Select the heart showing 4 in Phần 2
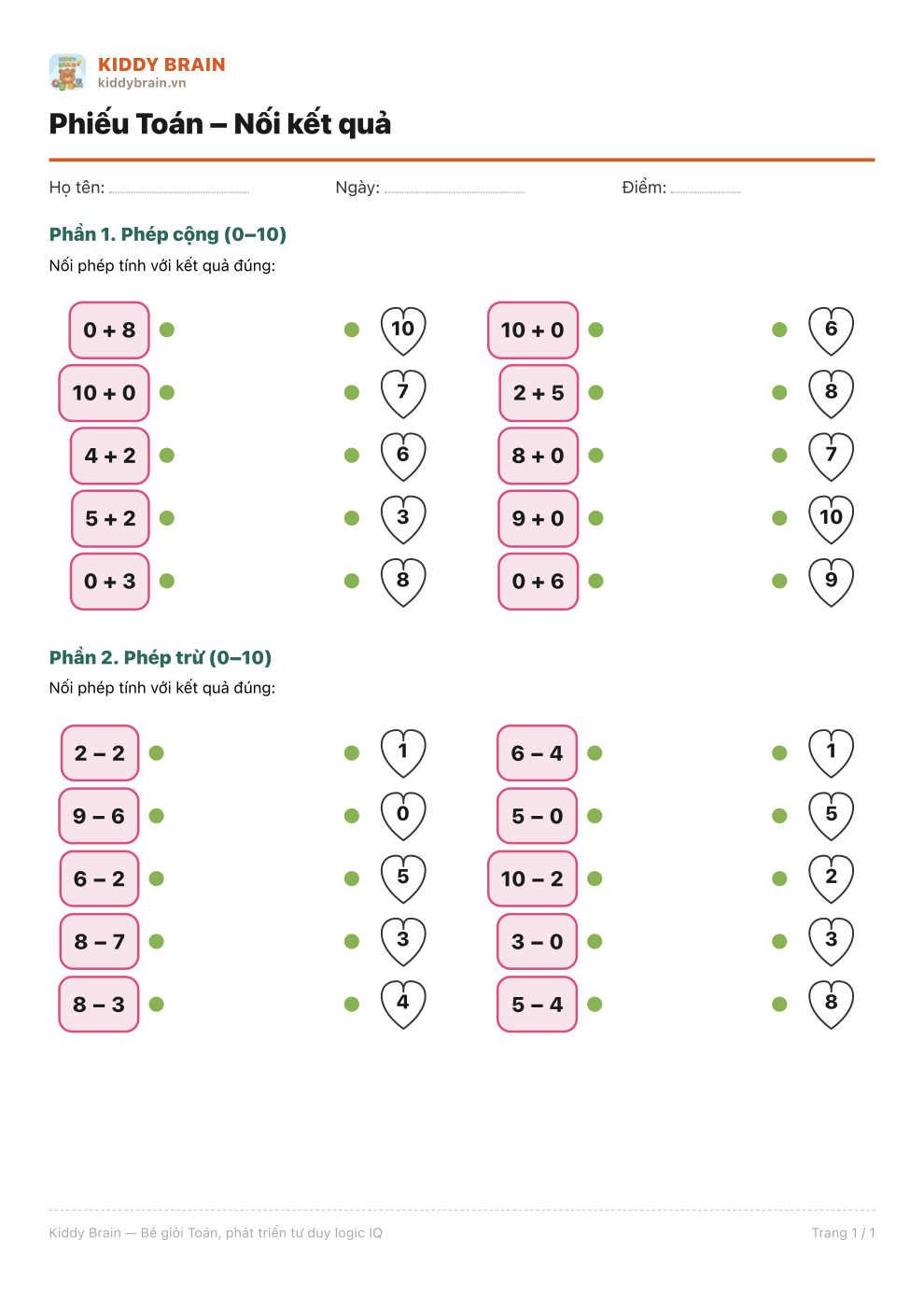Image resolution: width=924 pixels, height=1307 pixels. (x=403, y=1005)
